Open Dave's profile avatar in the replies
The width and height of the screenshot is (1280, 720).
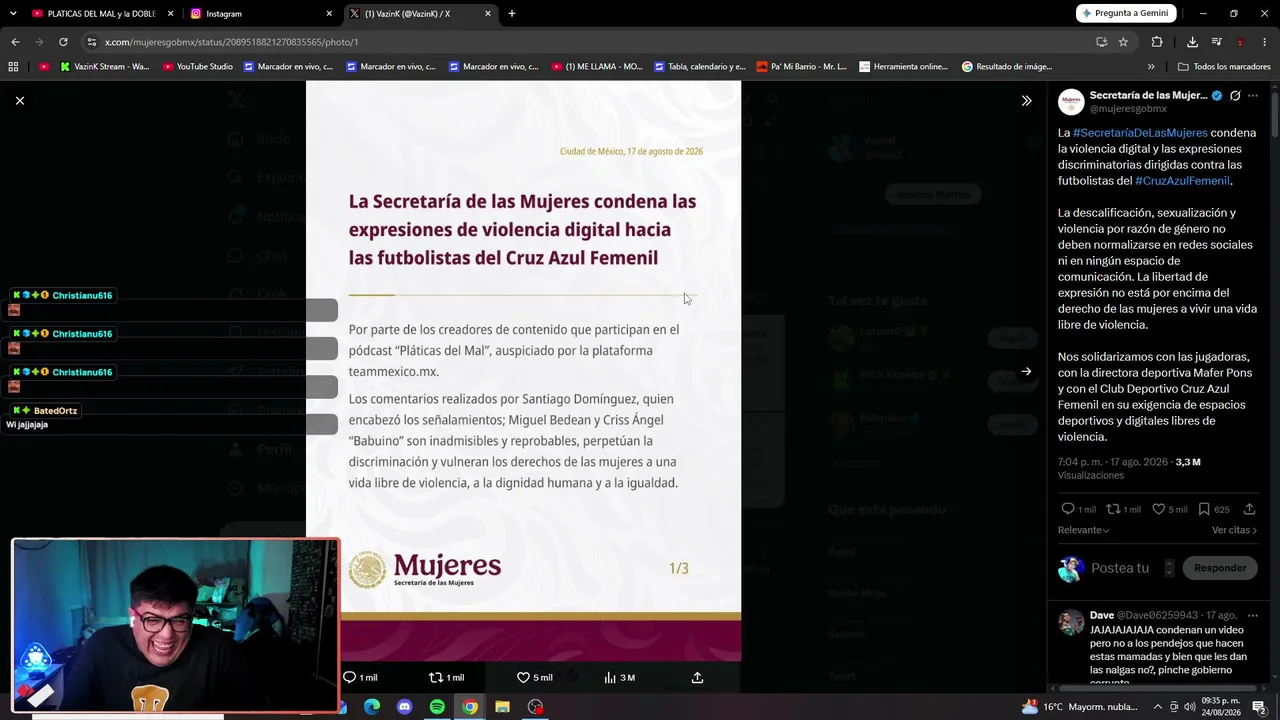(1071, 622)
